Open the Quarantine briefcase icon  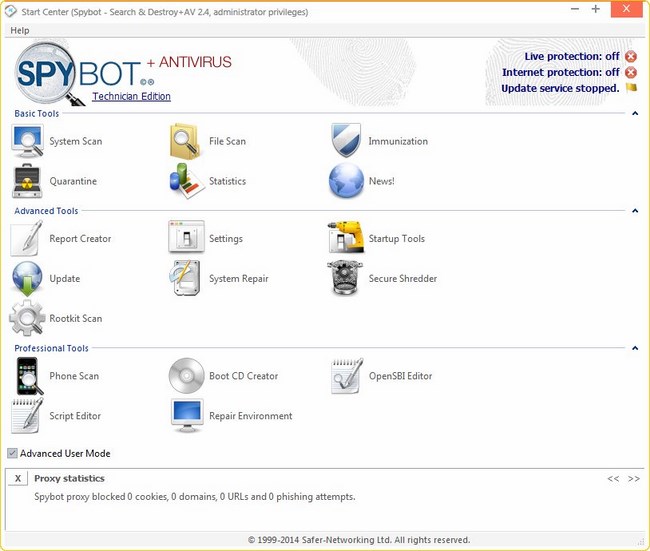pos(27,181)
